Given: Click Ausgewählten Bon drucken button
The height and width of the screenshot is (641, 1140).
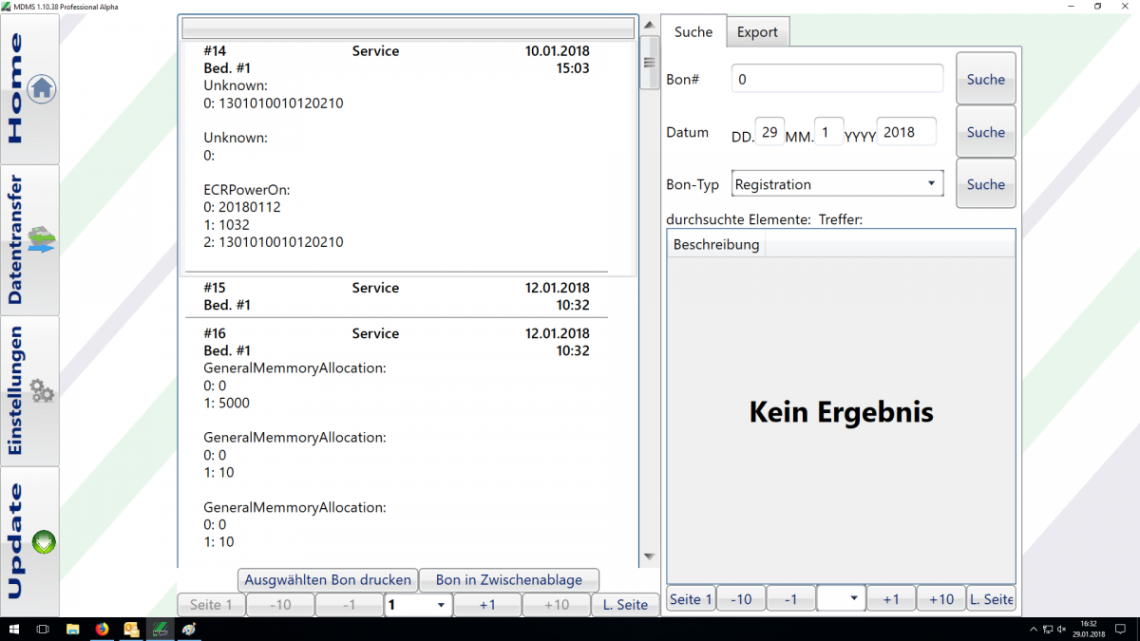Looking at the screenshot, I should point(328,580).
